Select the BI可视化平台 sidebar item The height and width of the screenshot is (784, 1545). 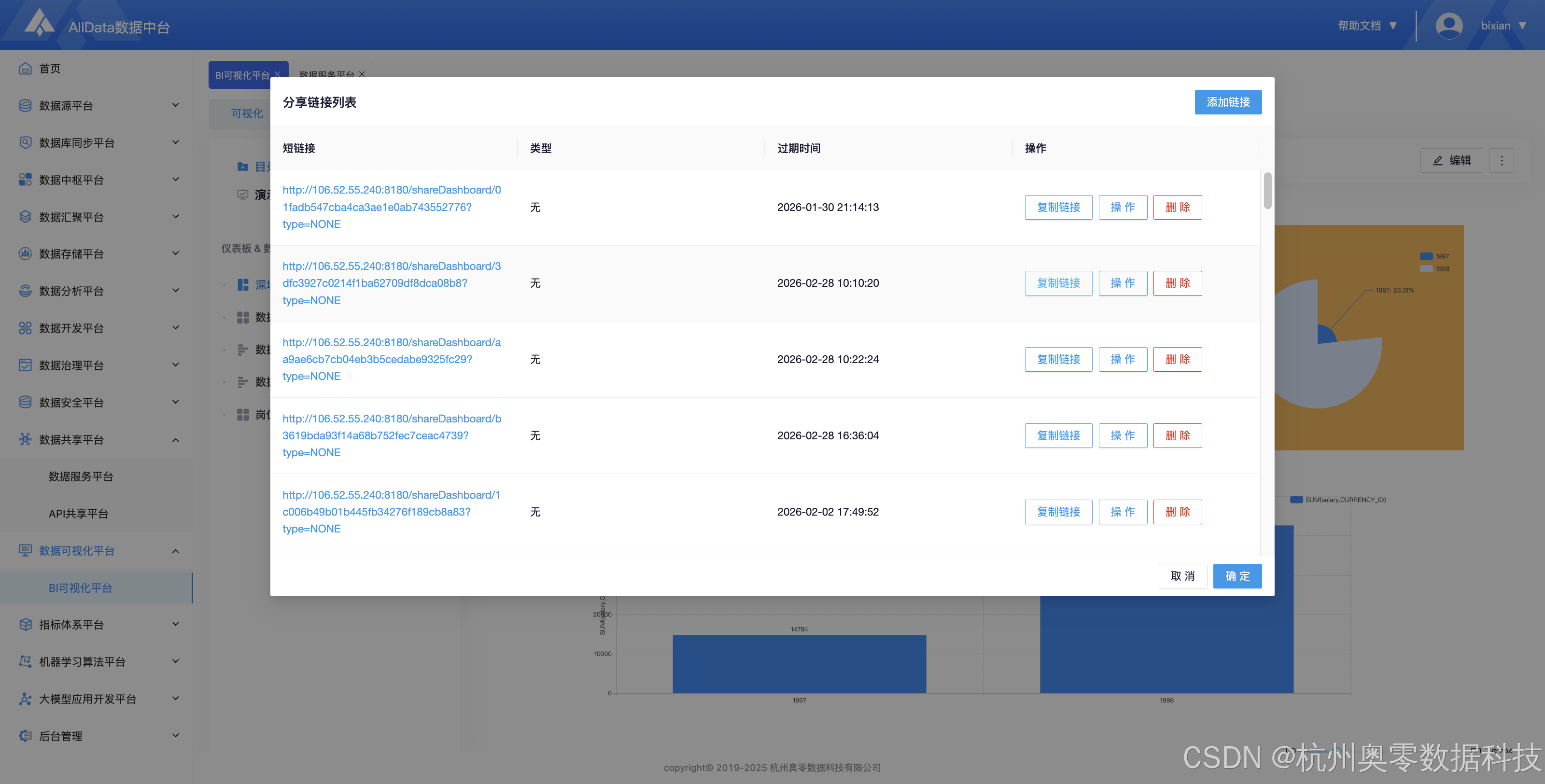(80, 588)
